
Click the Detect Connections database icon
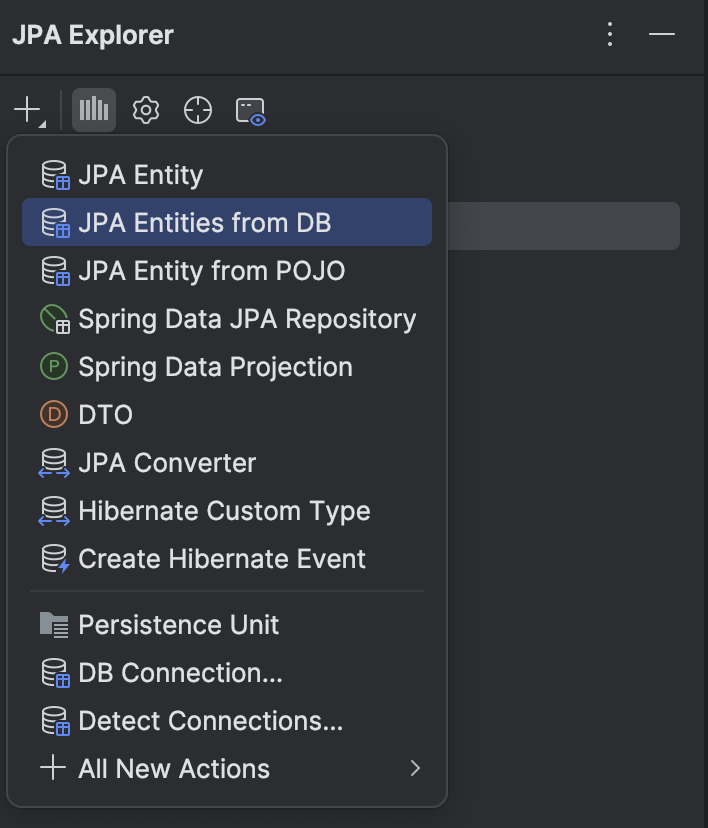pos(55,721)
